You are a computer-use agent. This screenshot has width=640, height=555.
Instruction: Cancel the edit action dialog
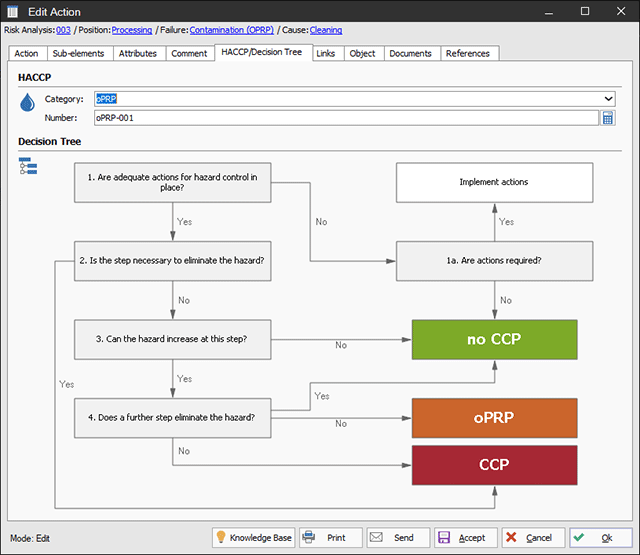coord(532,537)
